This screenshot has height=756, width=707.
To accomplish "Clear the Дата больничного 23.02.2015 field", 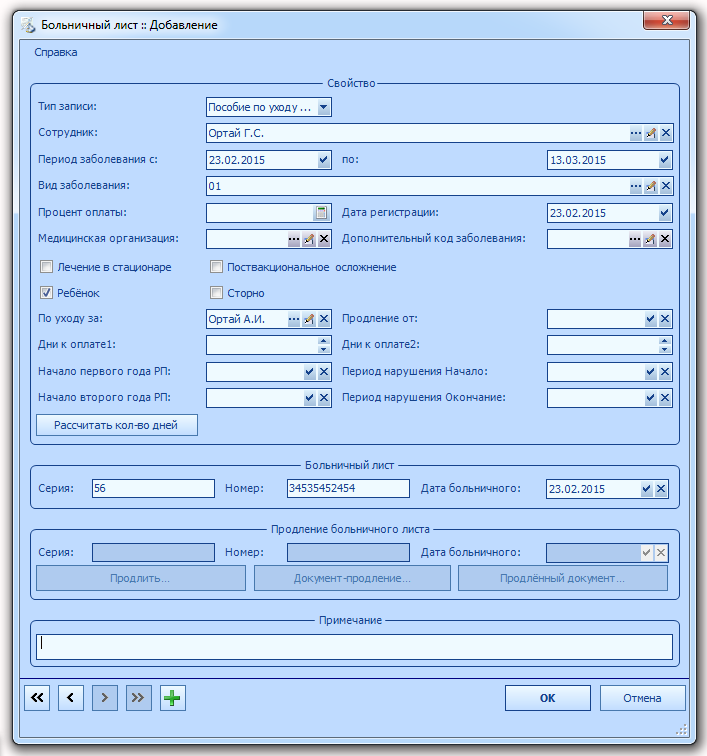I will pyautogui.click(x=661, y=489).
